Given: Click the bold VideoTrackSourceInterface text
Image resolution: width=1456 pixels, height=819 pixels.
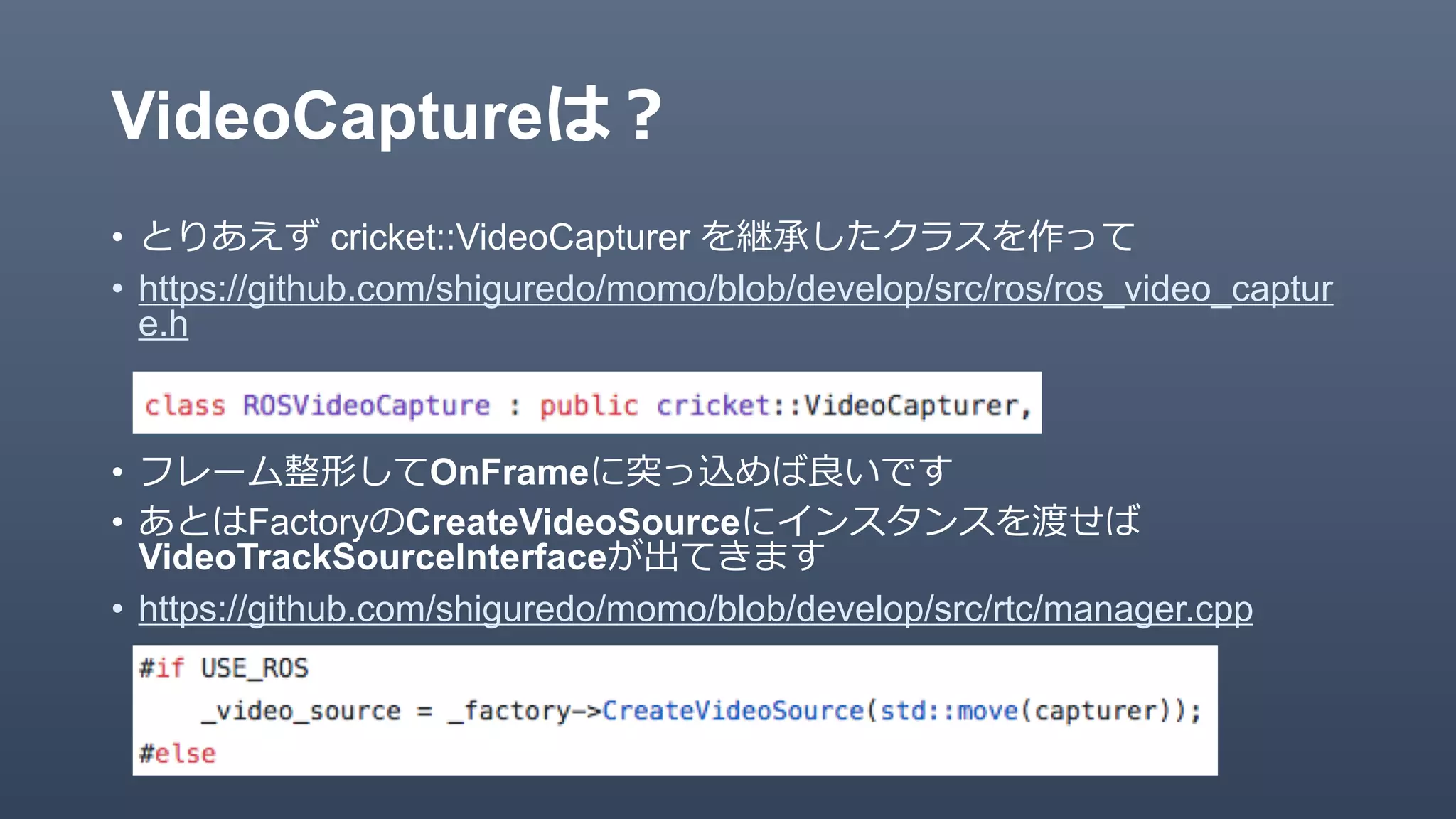Looking at the screenshot, I should (x=373, y=557).
